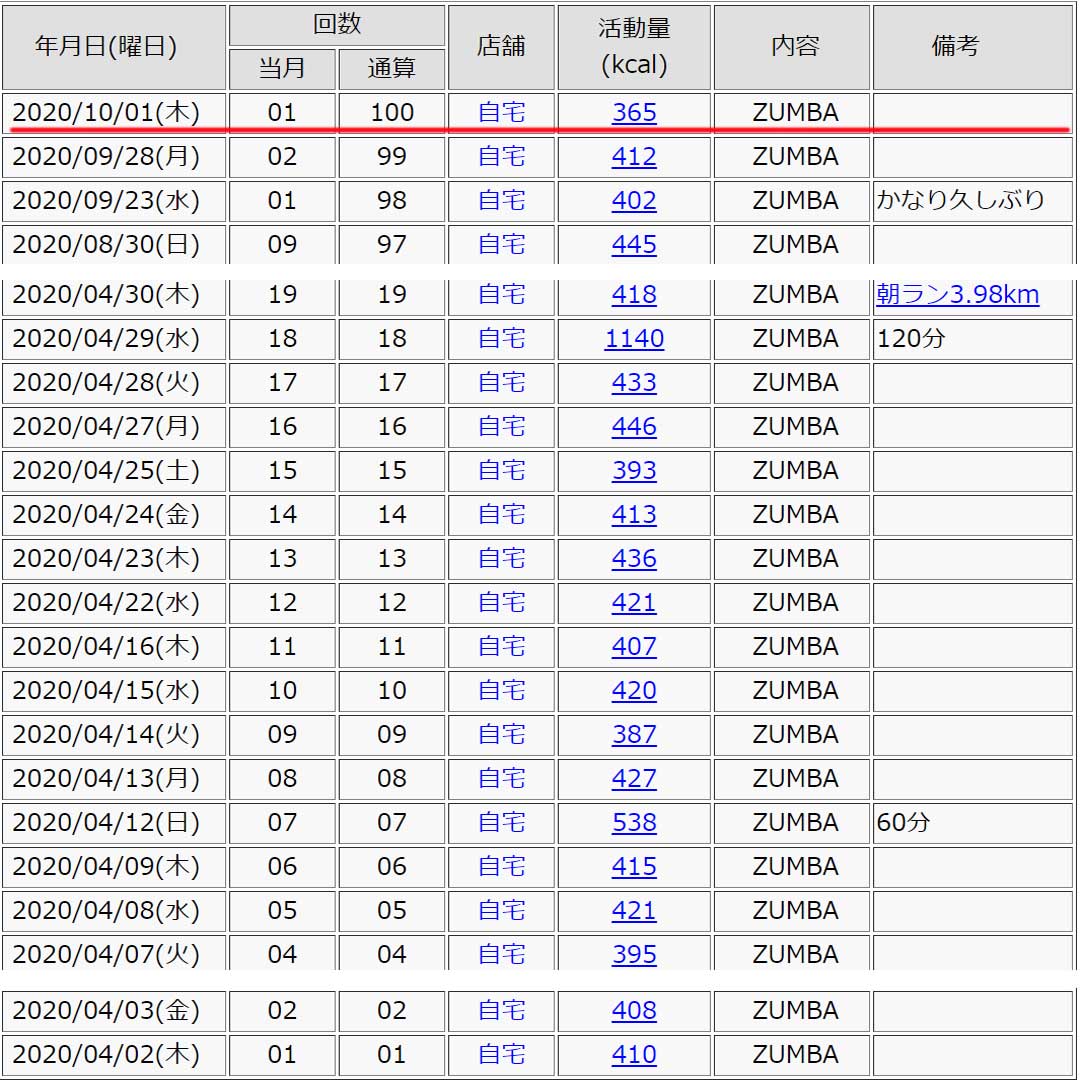This screenshot has width=1080, height=1080.
Task: Open the 445 kcal link for 2020/08/30
Action: (x=634, y=245)
